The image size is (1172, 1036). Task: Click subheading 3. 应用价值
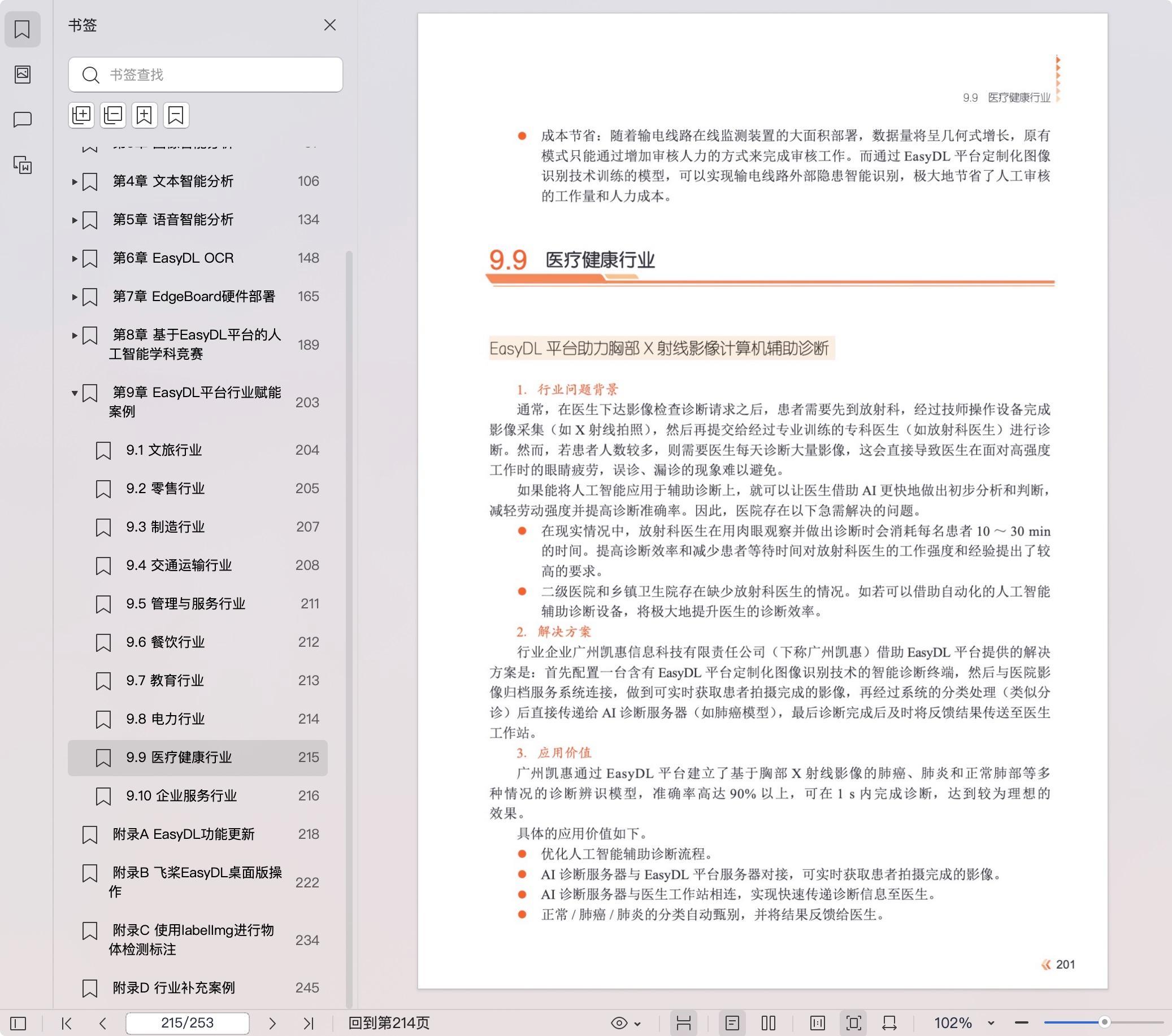point(553,753)
